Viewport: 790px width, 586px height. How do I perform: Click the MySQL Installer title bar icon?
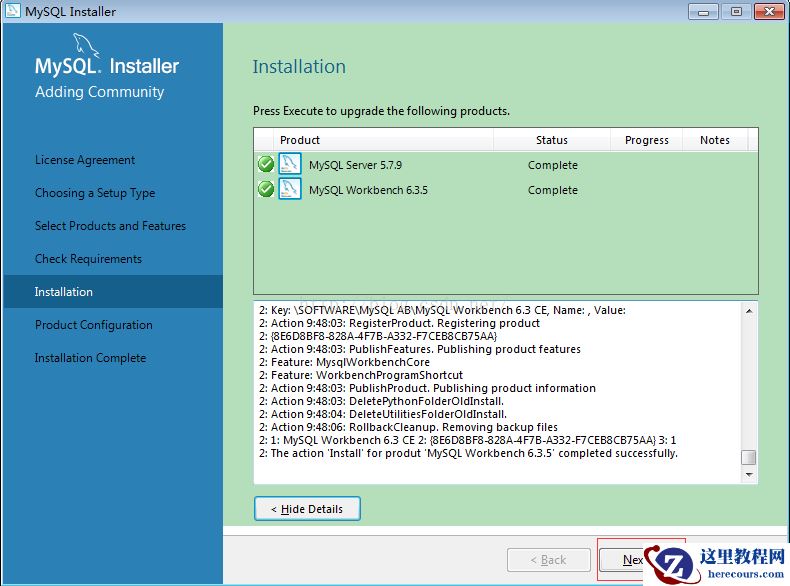coord(12,11)
